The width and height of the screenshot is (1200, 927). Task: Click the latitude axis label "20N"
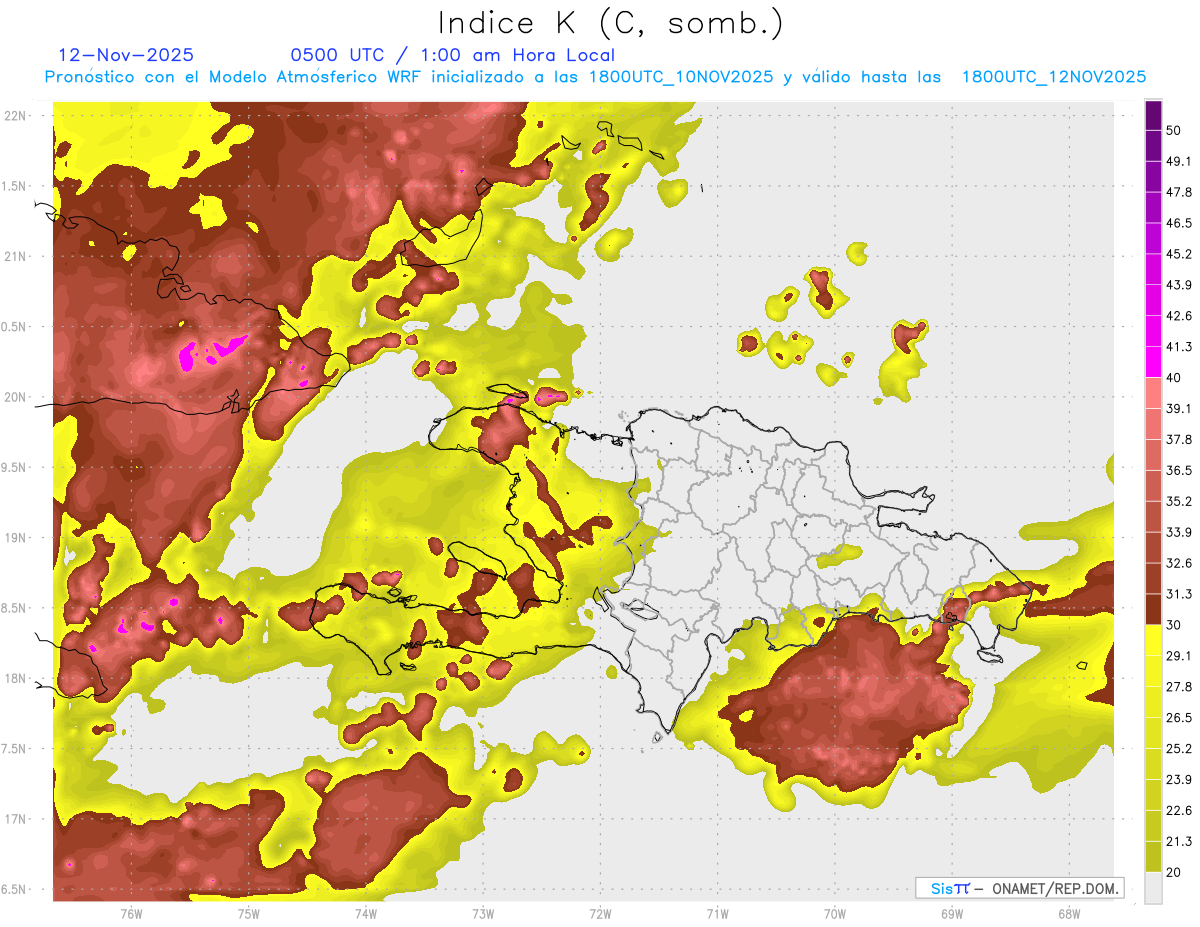click(x=15, y=397)
